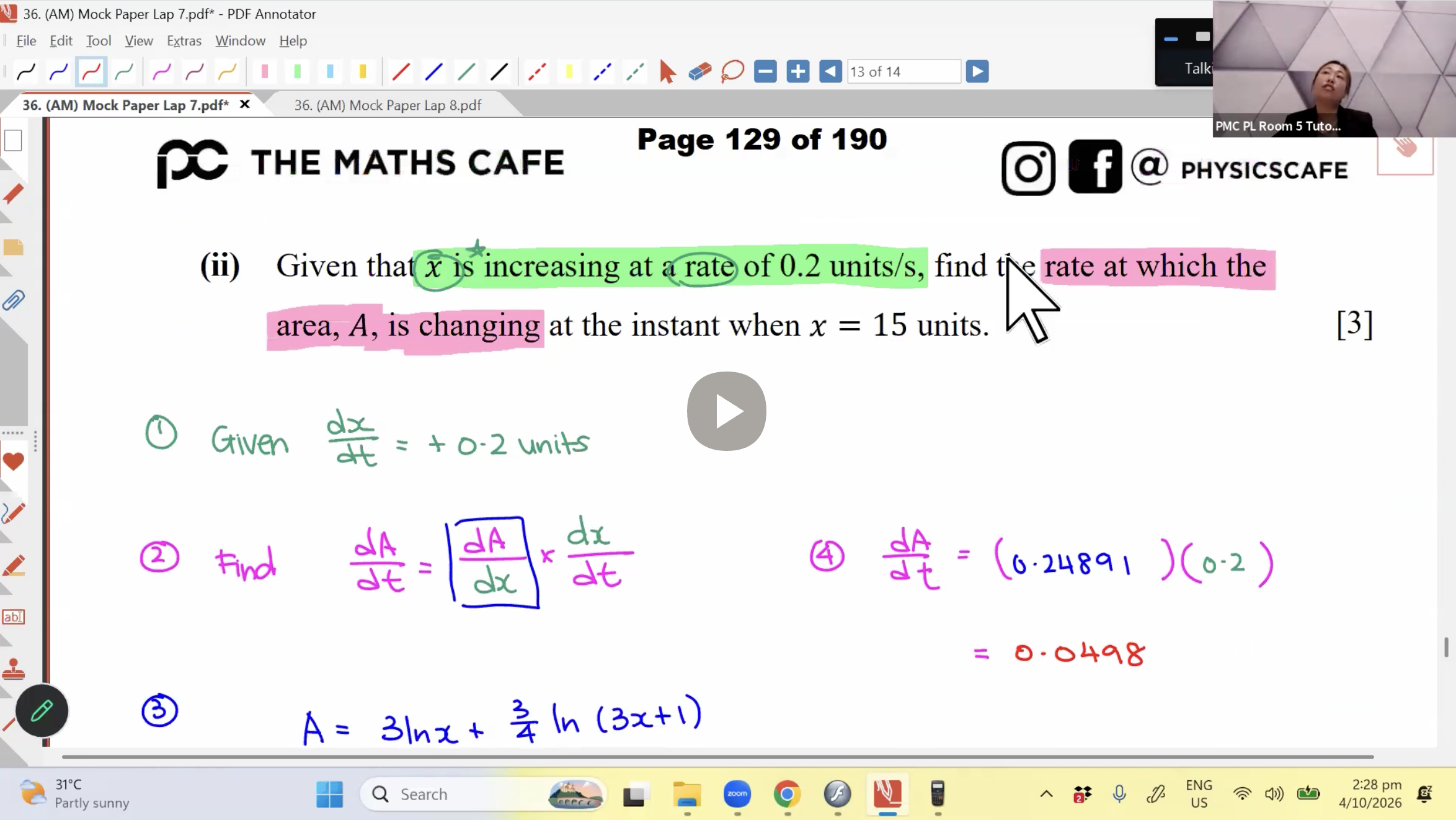Activate the lasso selection tool
Image resolution: width=1456 pixels, height=820 pixels.
click(732, 72)
